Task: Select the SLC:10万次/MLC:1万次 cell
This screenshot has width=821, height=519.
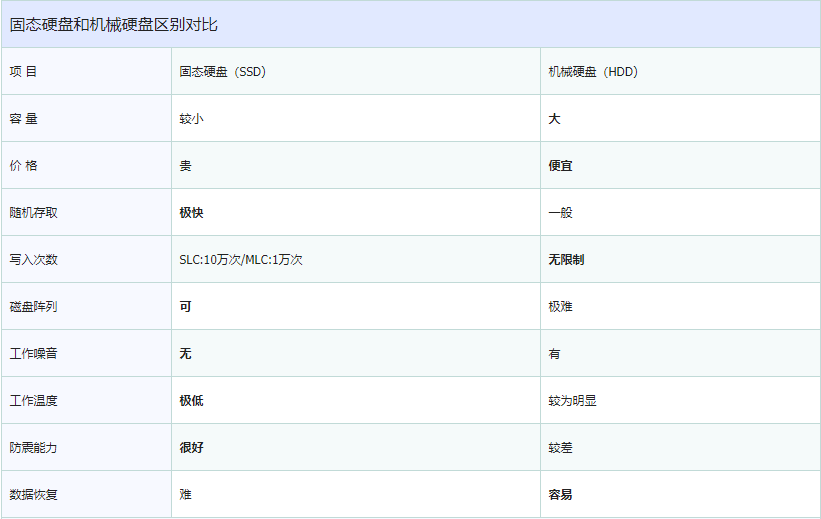Action: click(x=241, y=260)
